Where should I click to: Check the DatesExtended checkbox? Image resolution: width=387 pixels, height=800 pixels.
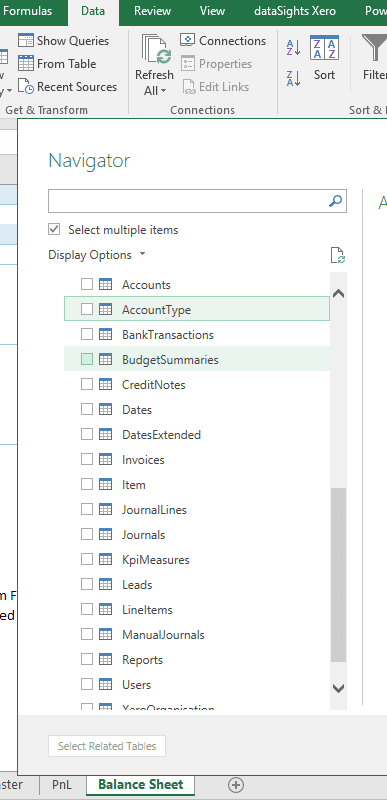(x=87, y=435)
